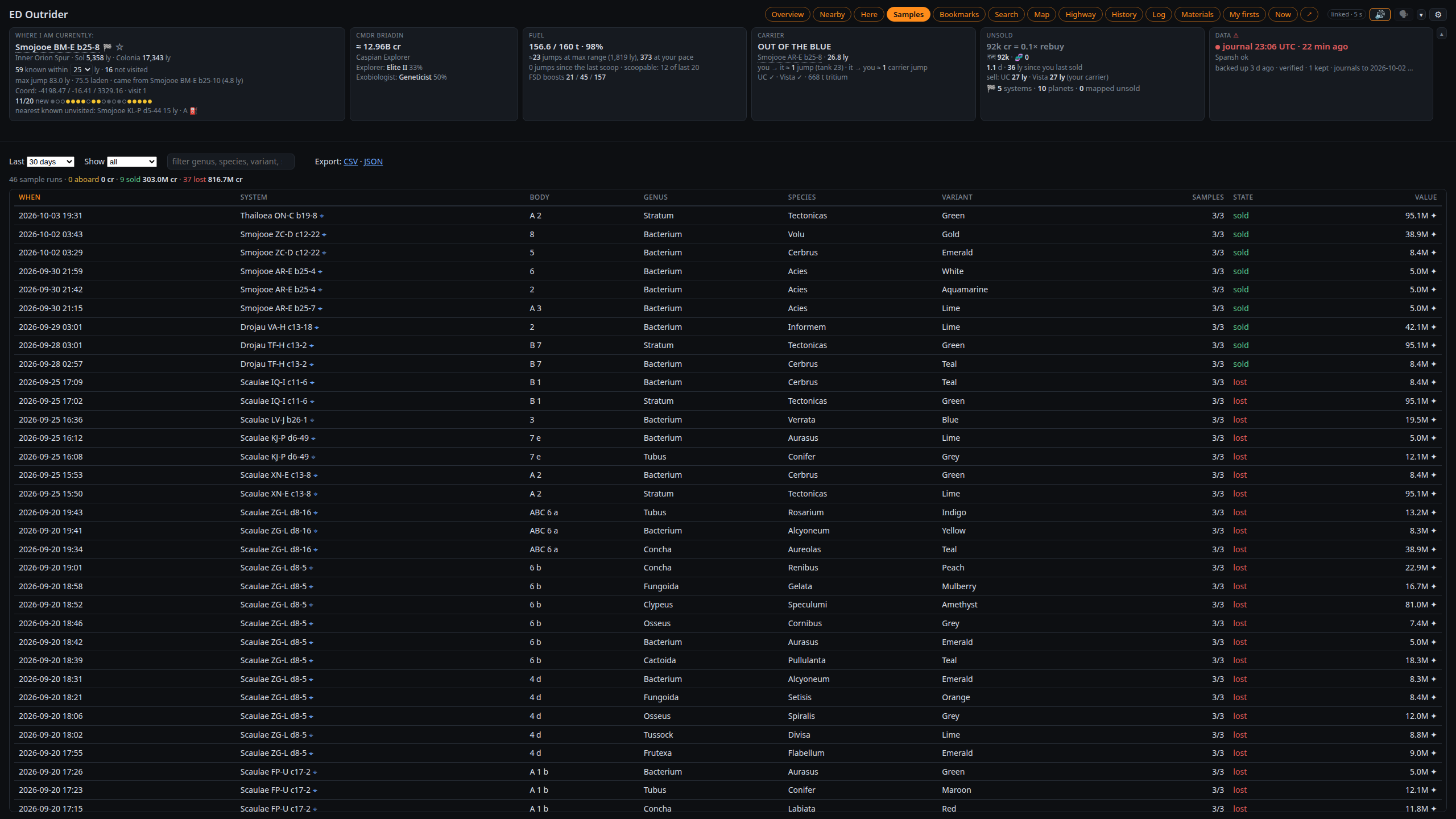Select the 'Speculumi' species cell

808,605
